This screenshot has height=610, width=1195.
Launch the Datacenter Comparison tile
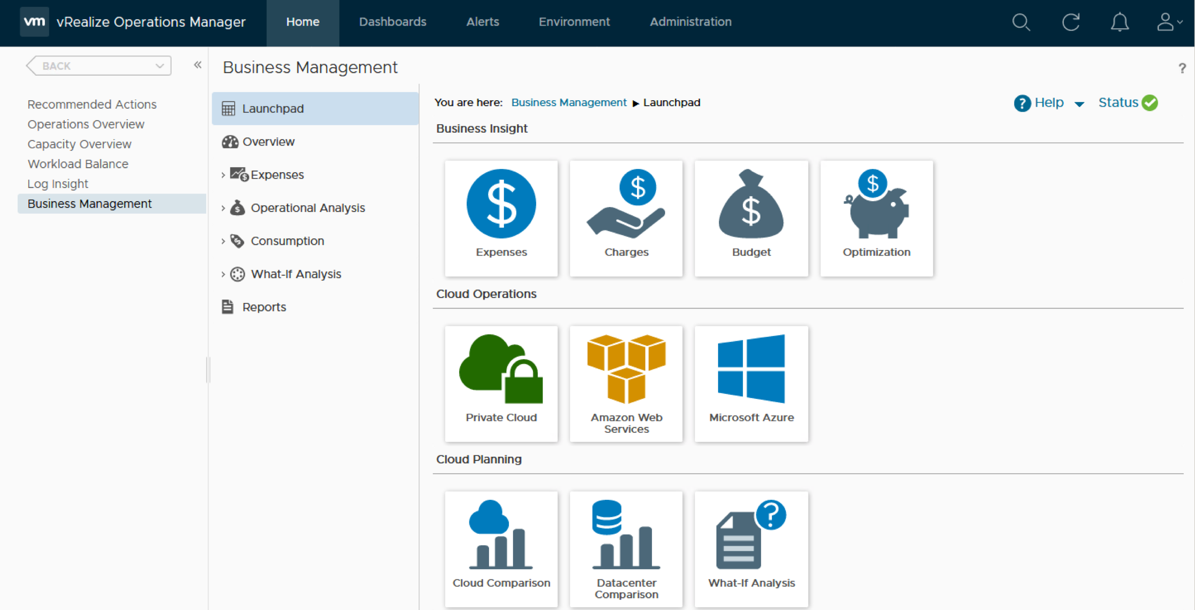pos(626,549)
